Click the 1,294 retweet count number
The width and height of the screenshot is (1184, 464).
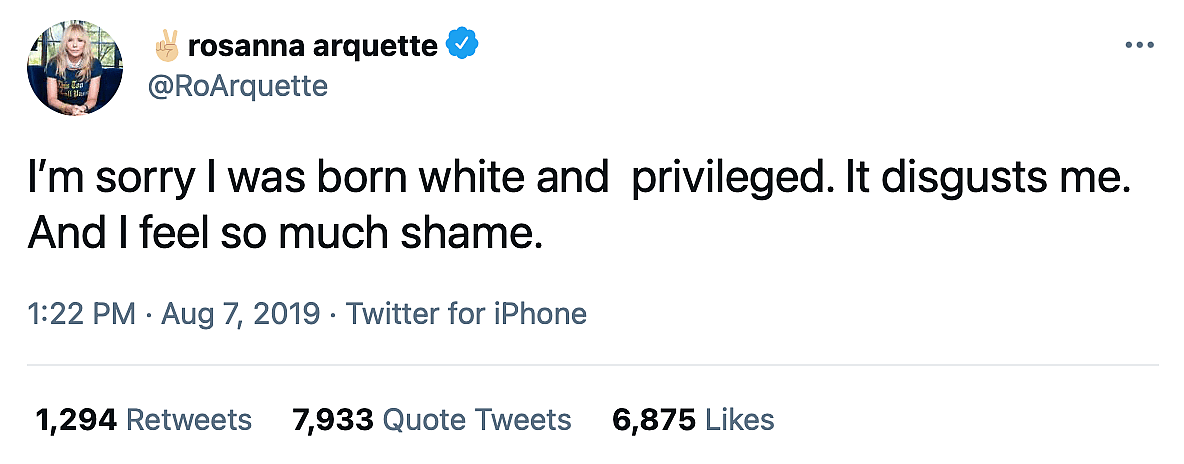click(x=77, y=419)
